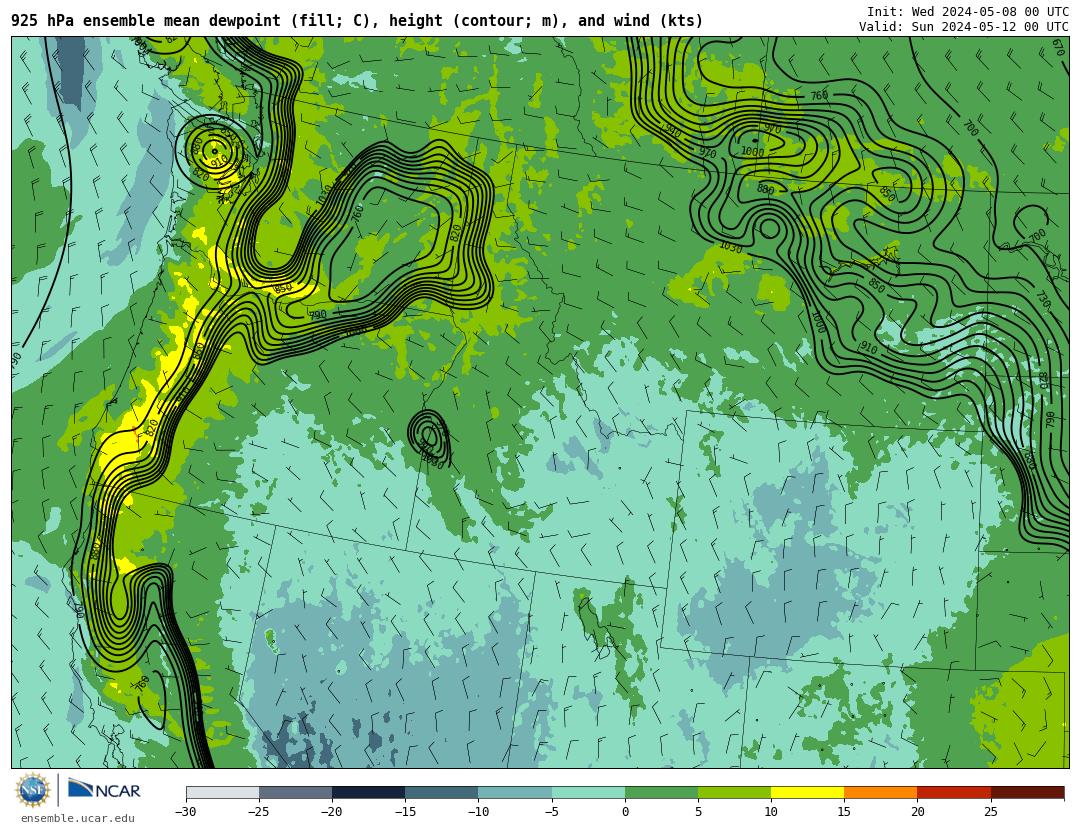Click the colorbar tick label '0'
The height and width of the screenshot is (831, 1080).
(x=625, y=812)
